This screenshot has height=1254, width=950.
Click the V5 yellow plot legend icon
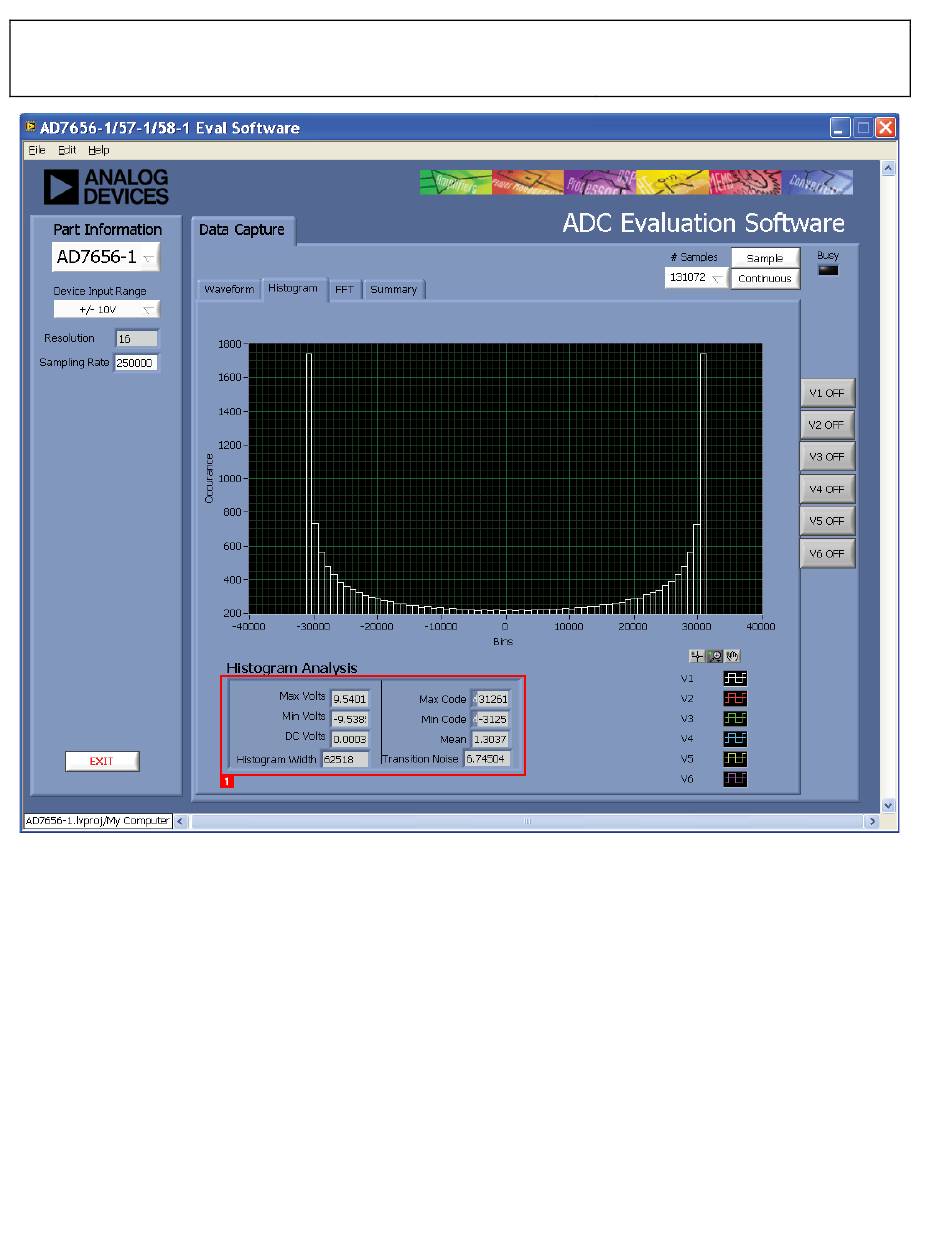click(735, 758)
